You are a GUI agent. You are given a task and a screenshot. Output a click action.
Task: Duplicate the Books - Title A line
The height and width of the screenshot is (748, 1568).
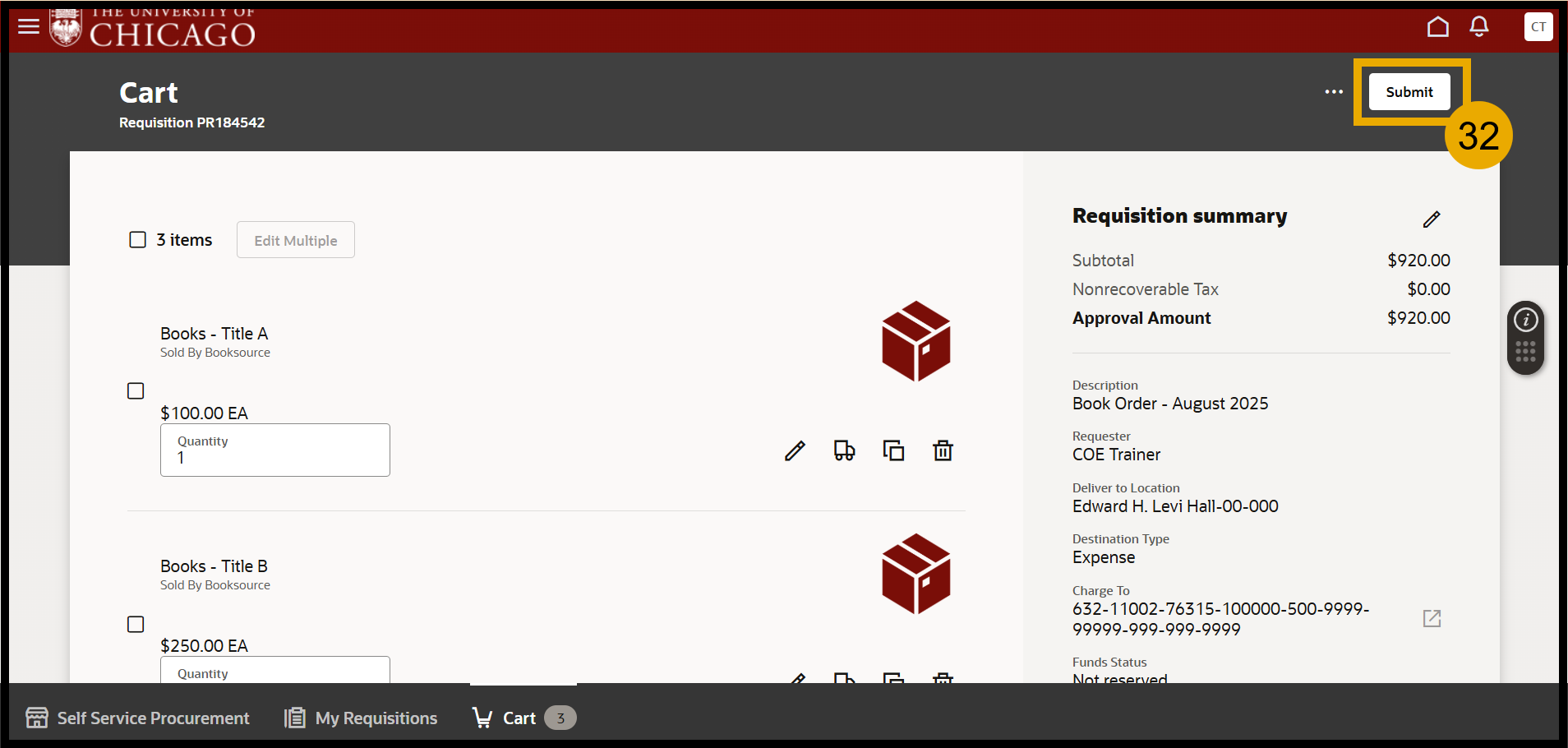tap(893, 450)
